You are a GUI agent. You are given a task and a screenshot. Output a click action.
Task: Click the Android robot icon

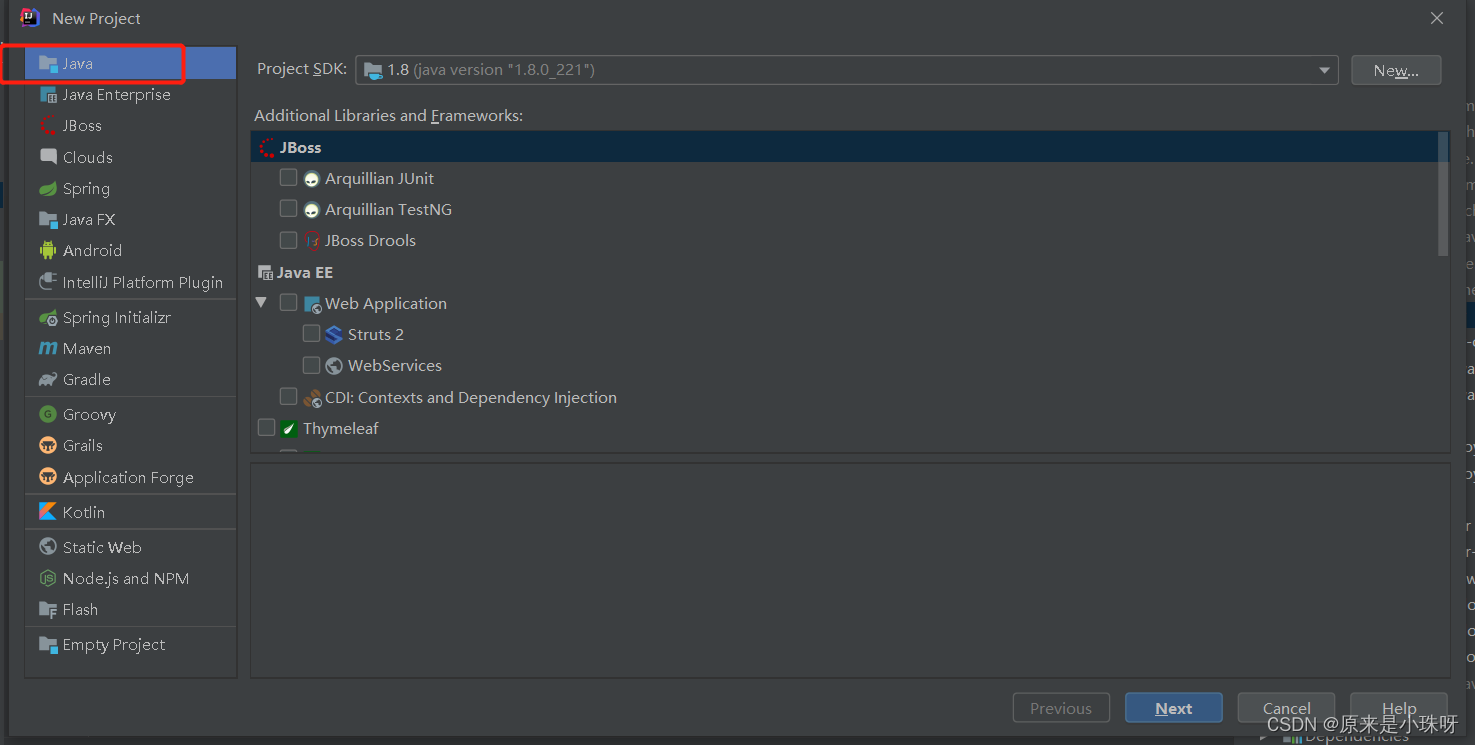(x=47, y=251)
